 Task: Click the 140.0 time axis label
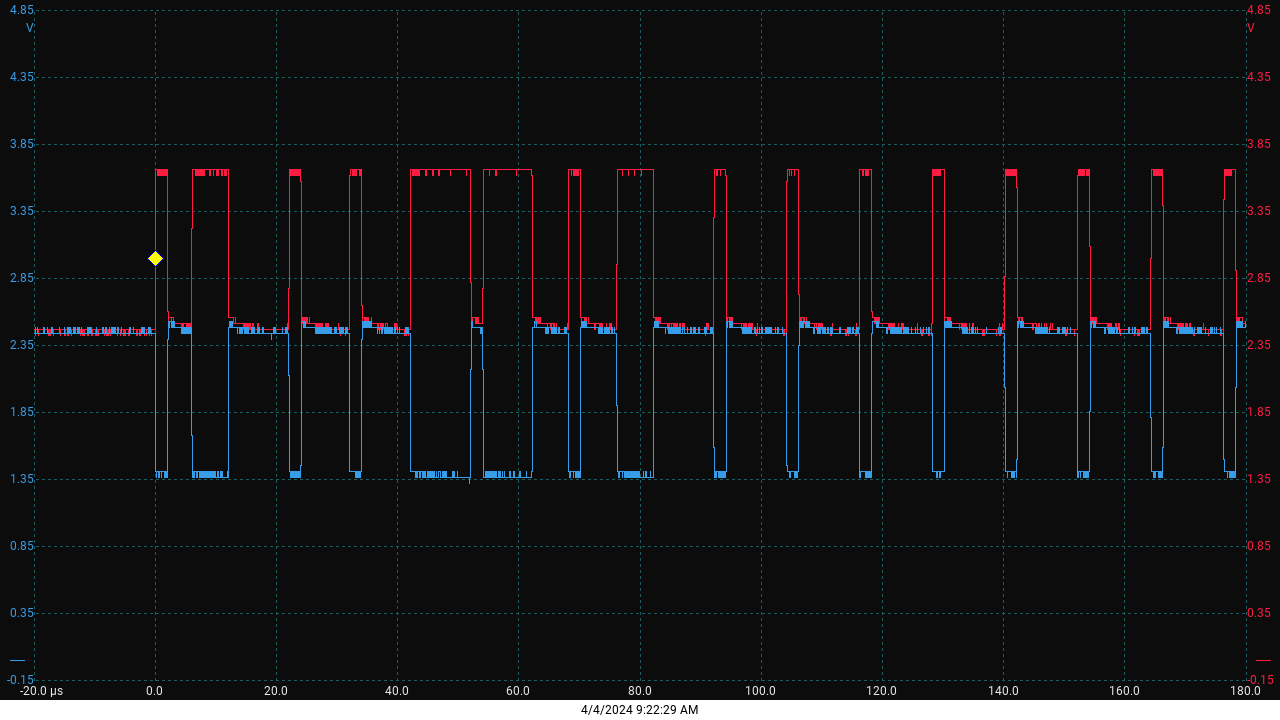[x=1003, y=691]
